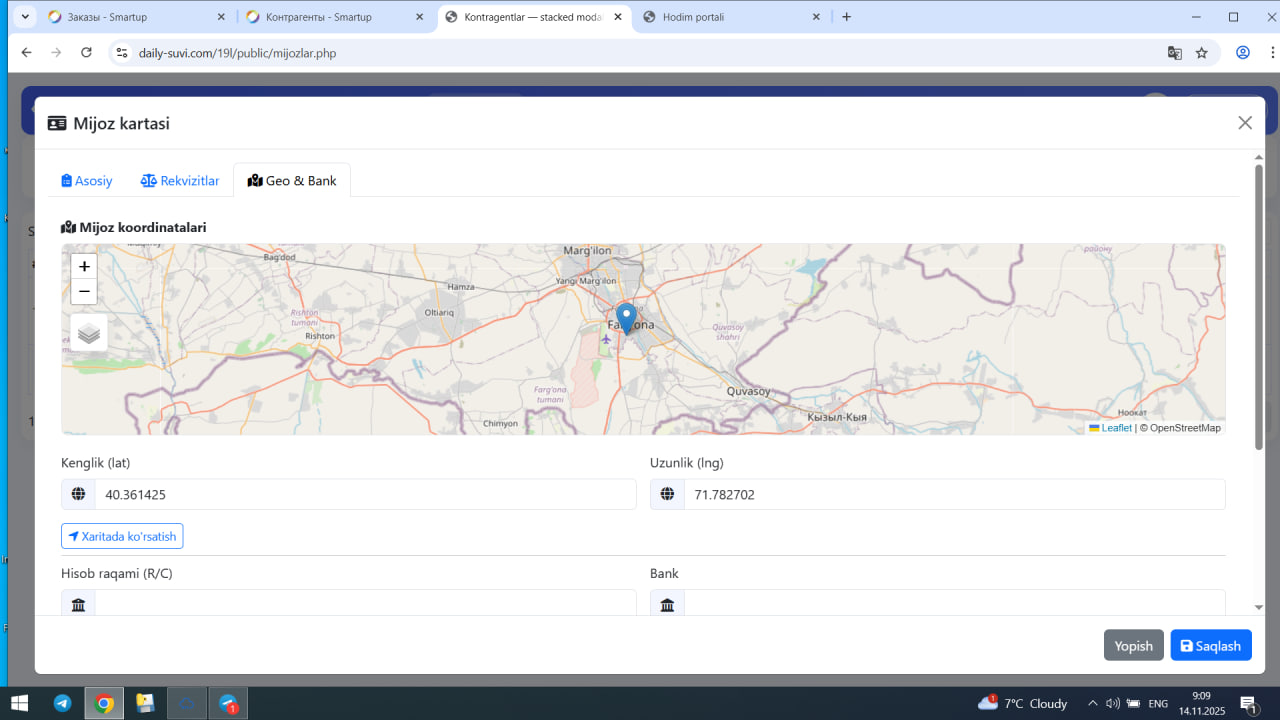Reload the page
The height and width of the screenshot is (720, 1280).
pos(87,53)
